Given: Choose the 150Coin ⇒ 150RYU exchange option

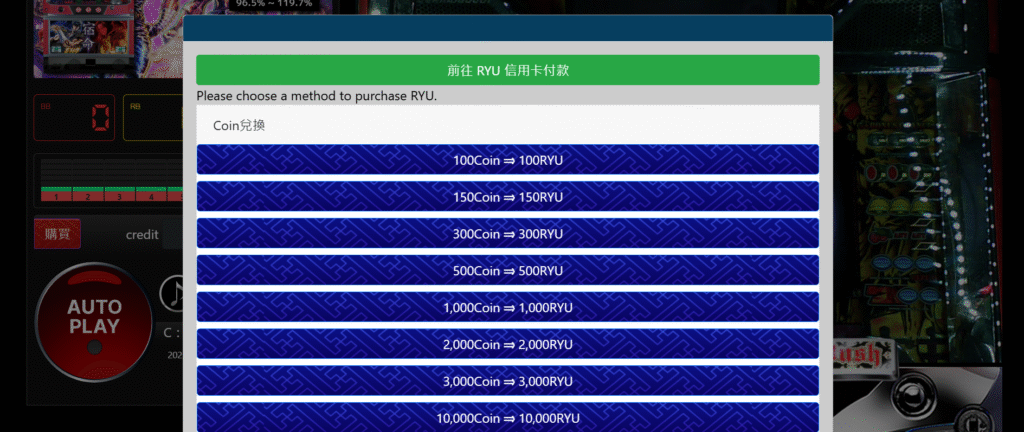Looking at the screenshot, I should point(507,197).
